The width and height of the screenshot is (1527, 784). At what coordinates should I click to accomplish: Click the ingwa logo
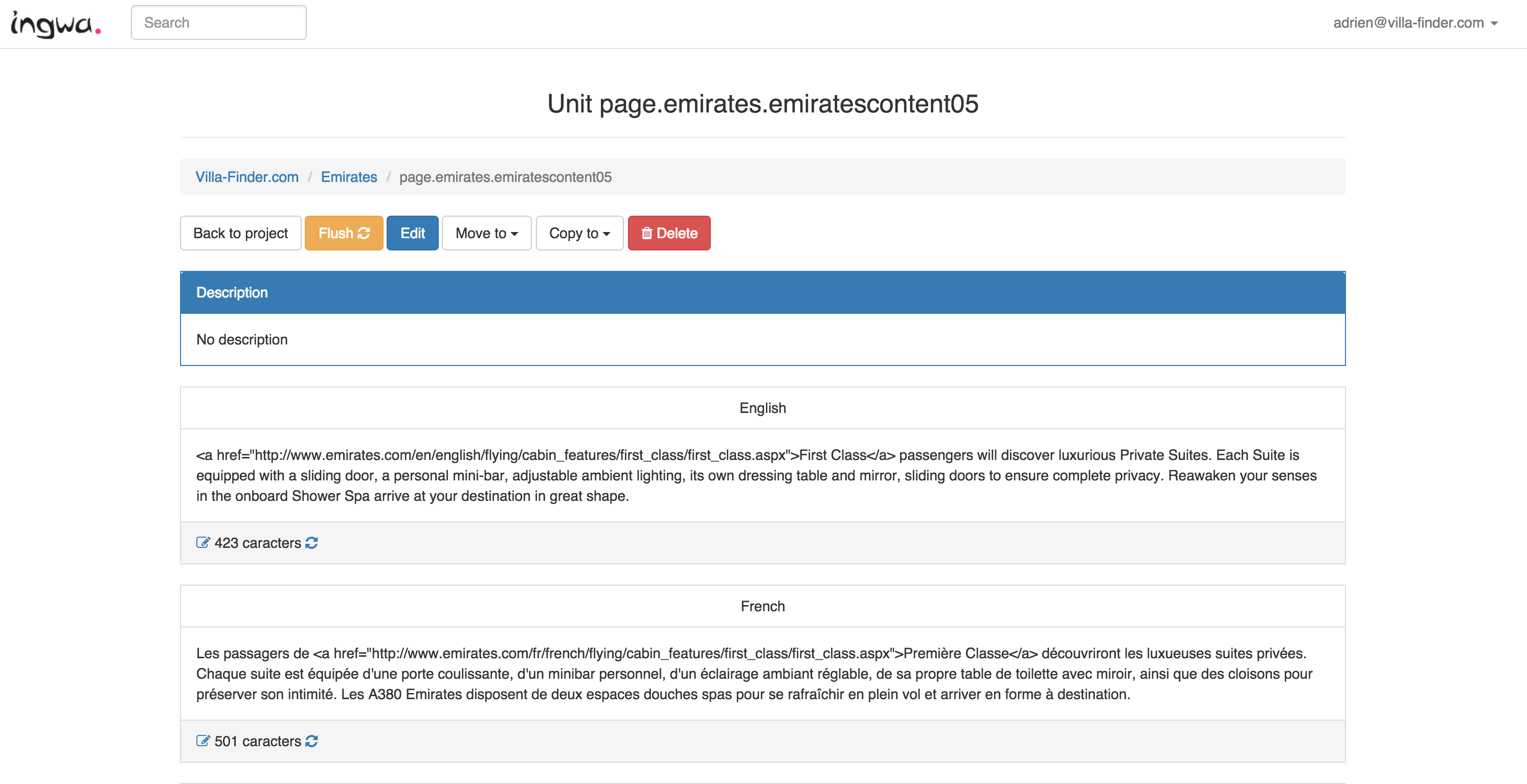pyautogui.click(x=56, y=24)
